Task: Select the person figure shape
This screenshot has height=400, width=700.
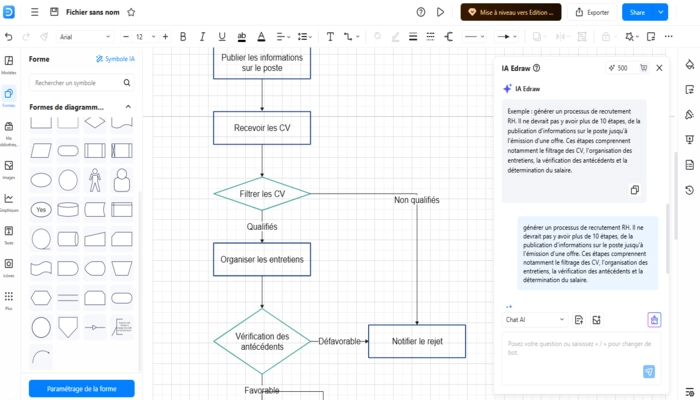Action: click(95, 180)
